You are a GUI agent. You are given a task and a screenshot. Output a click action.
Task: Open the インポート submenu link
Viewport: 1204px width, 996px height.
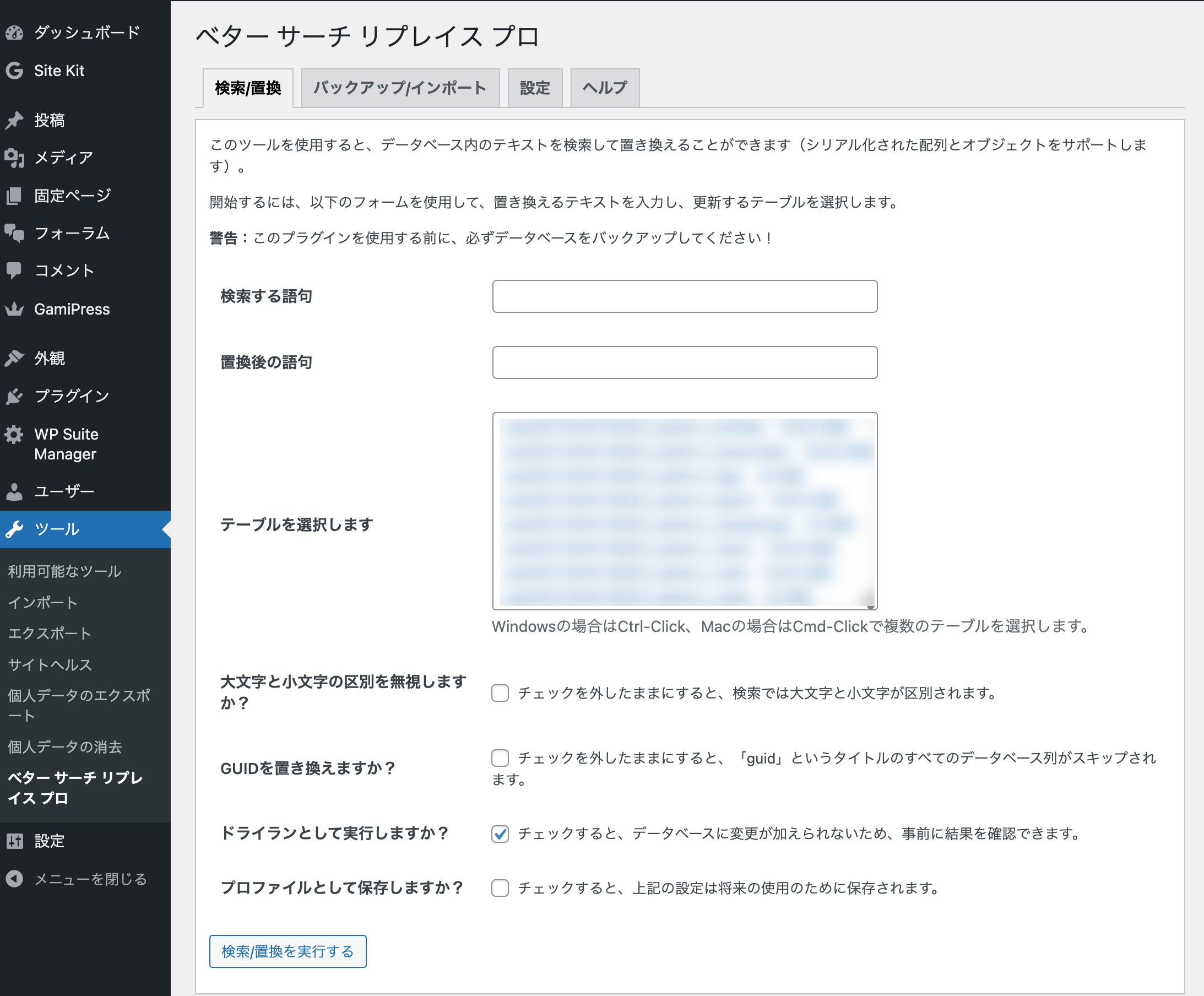tap(42, 602)
